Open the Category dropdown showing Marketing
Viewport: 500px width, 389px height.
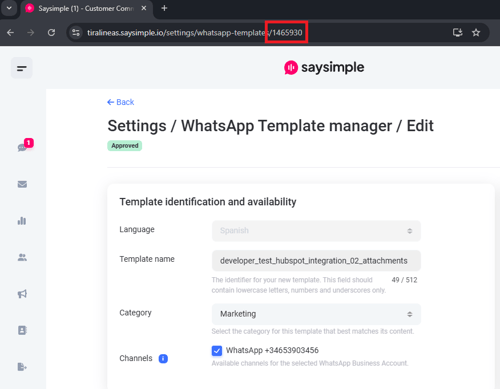tap(316, 314)
